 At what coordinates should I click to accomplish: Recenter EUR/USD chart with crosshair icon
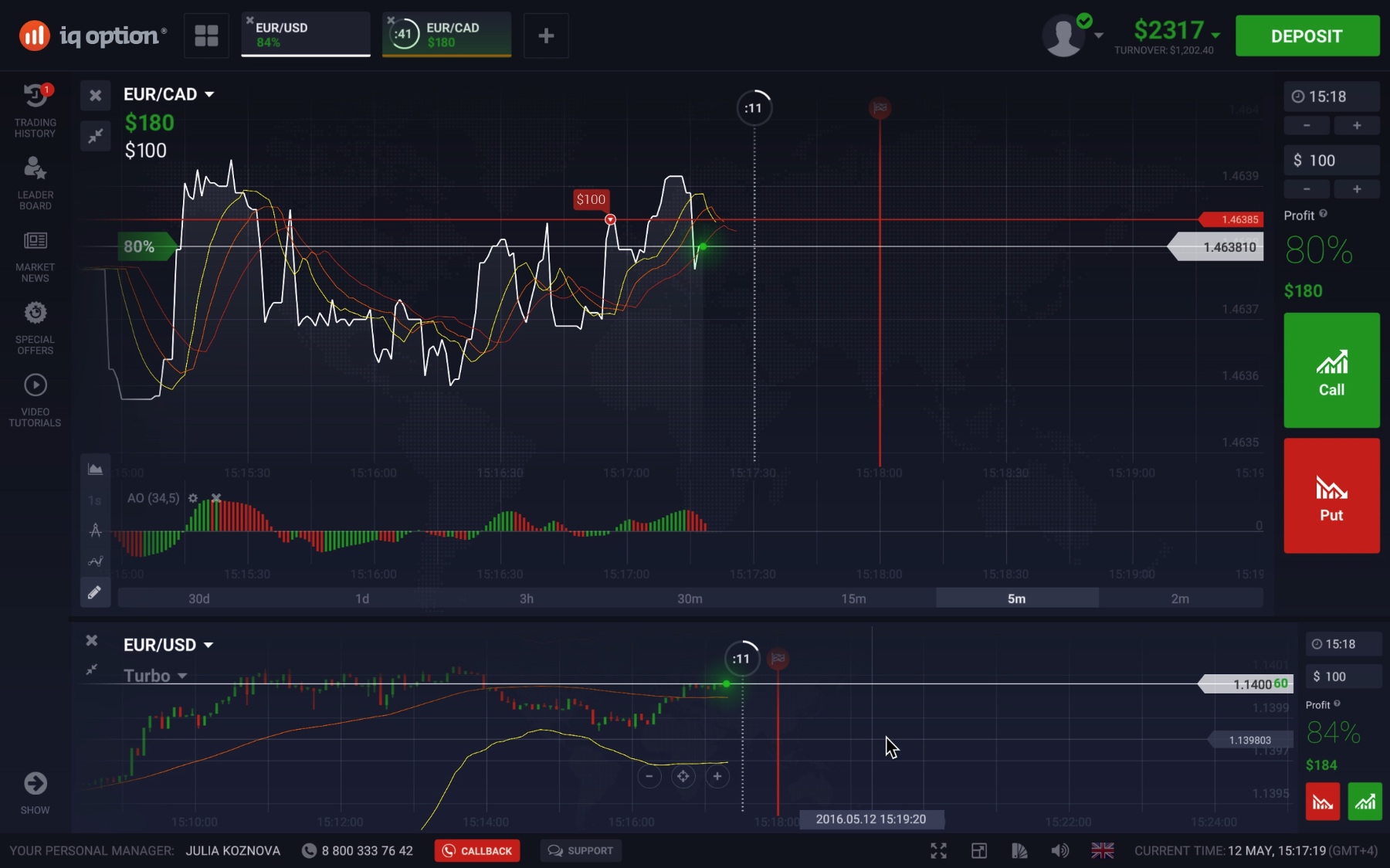(683, 776)
